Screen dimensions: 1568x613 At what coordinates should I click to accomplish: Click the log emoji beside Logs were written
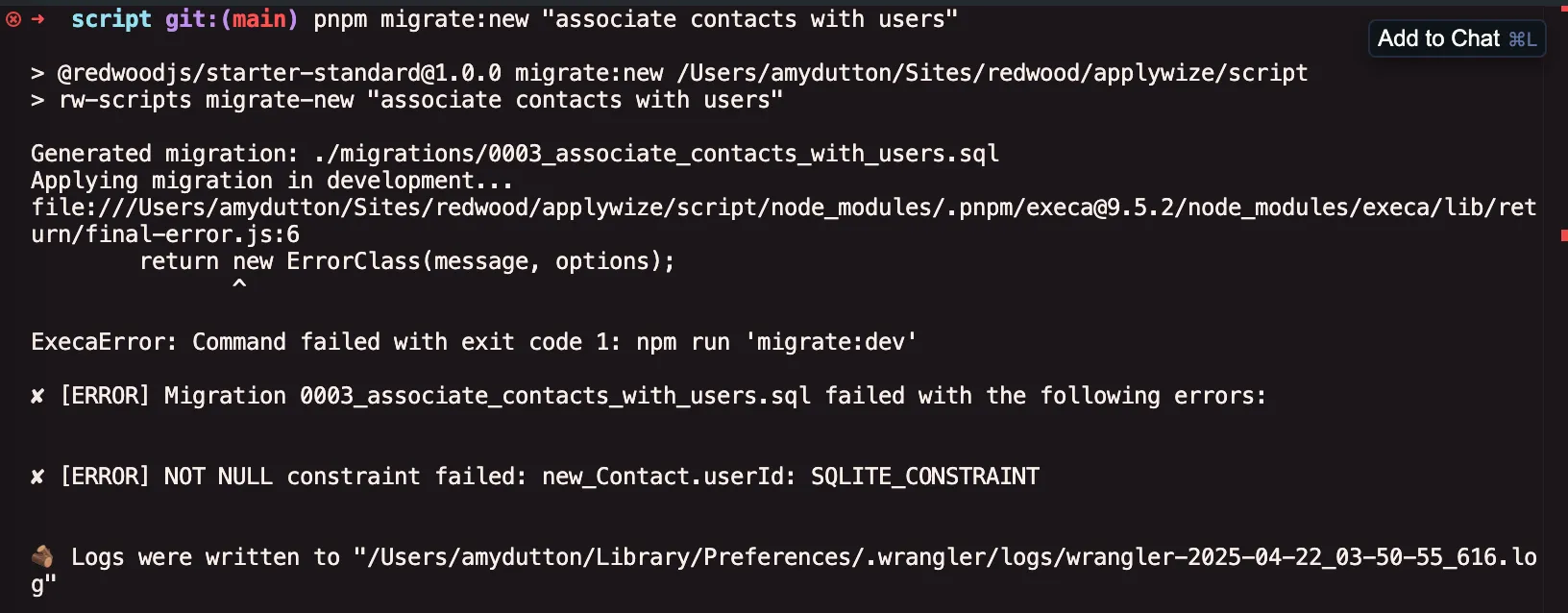point(42,556)
